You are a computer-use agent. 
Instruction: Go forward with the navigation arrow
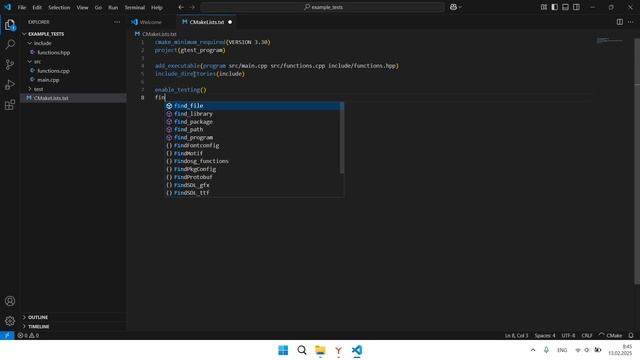tap(192, 7)
